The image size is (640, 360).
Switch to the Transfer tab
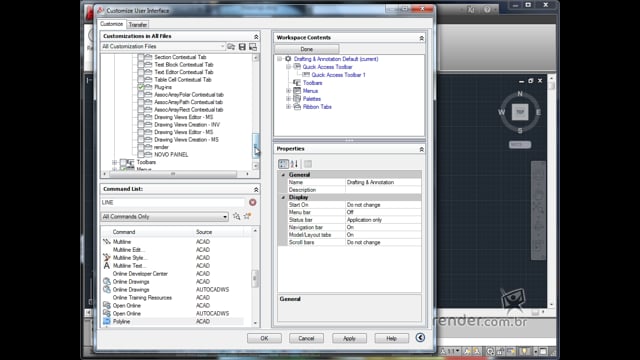pos(138,25)
